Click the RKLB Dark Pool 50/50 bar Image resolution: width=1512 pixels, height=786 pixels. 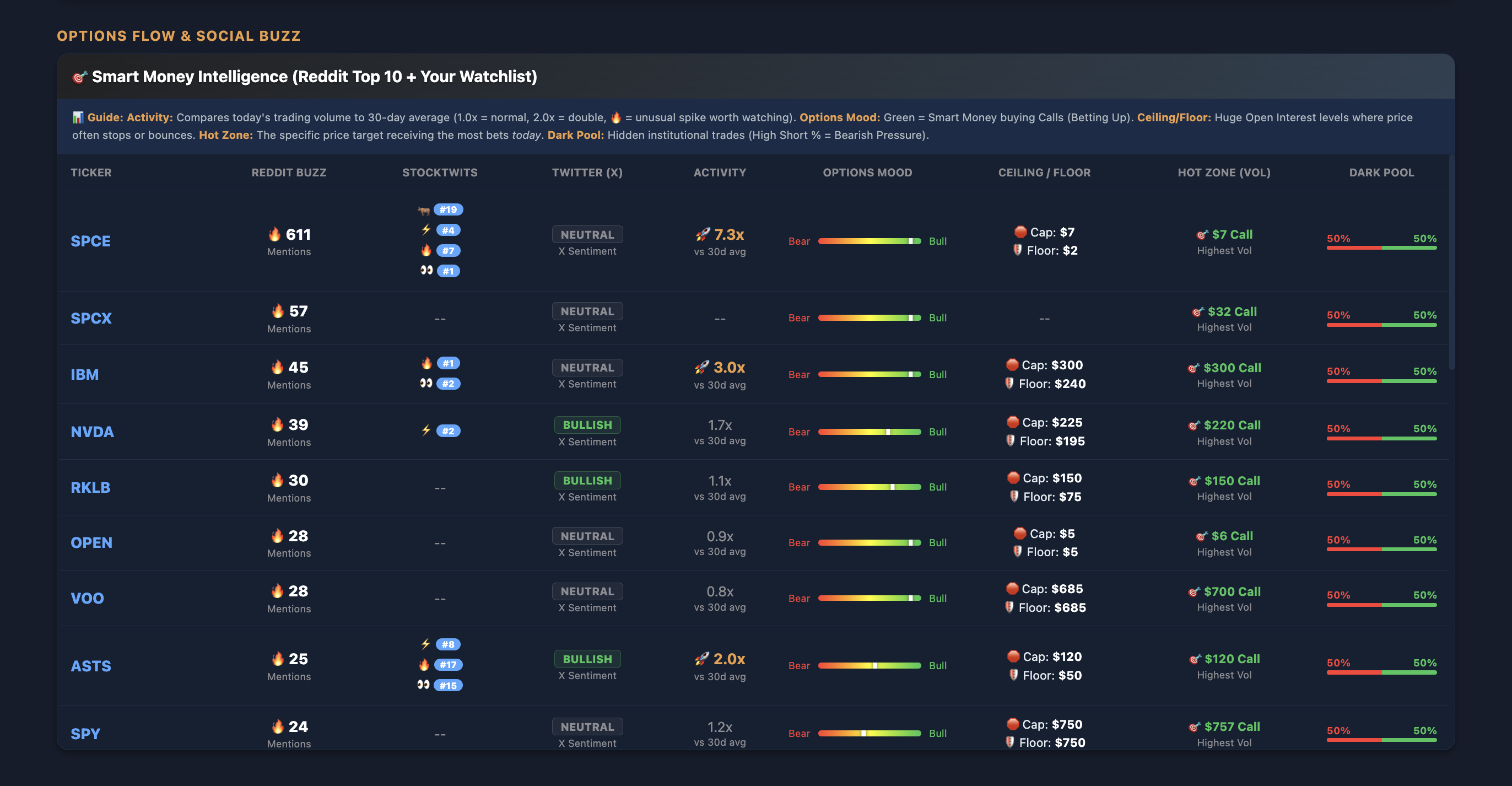tap(1382, 494)
